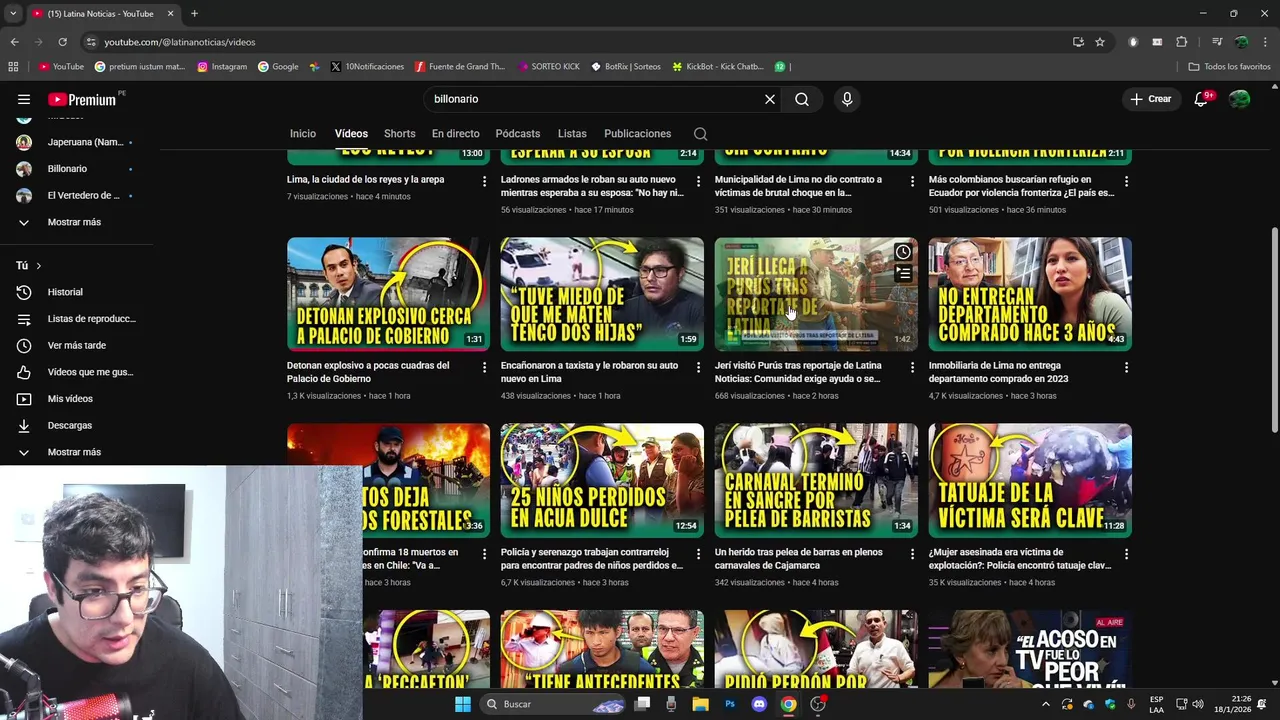The width and height of the screenshot is (1280, 720).
Task: Open the account avatar menu
Action: (1239, 99)
